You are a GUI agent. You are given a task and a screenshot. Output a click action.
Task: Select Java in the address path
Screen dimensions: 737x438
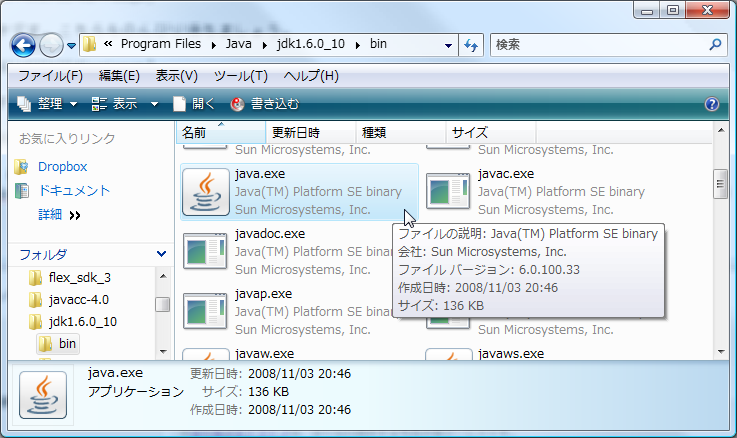click(x=238, y=44)
